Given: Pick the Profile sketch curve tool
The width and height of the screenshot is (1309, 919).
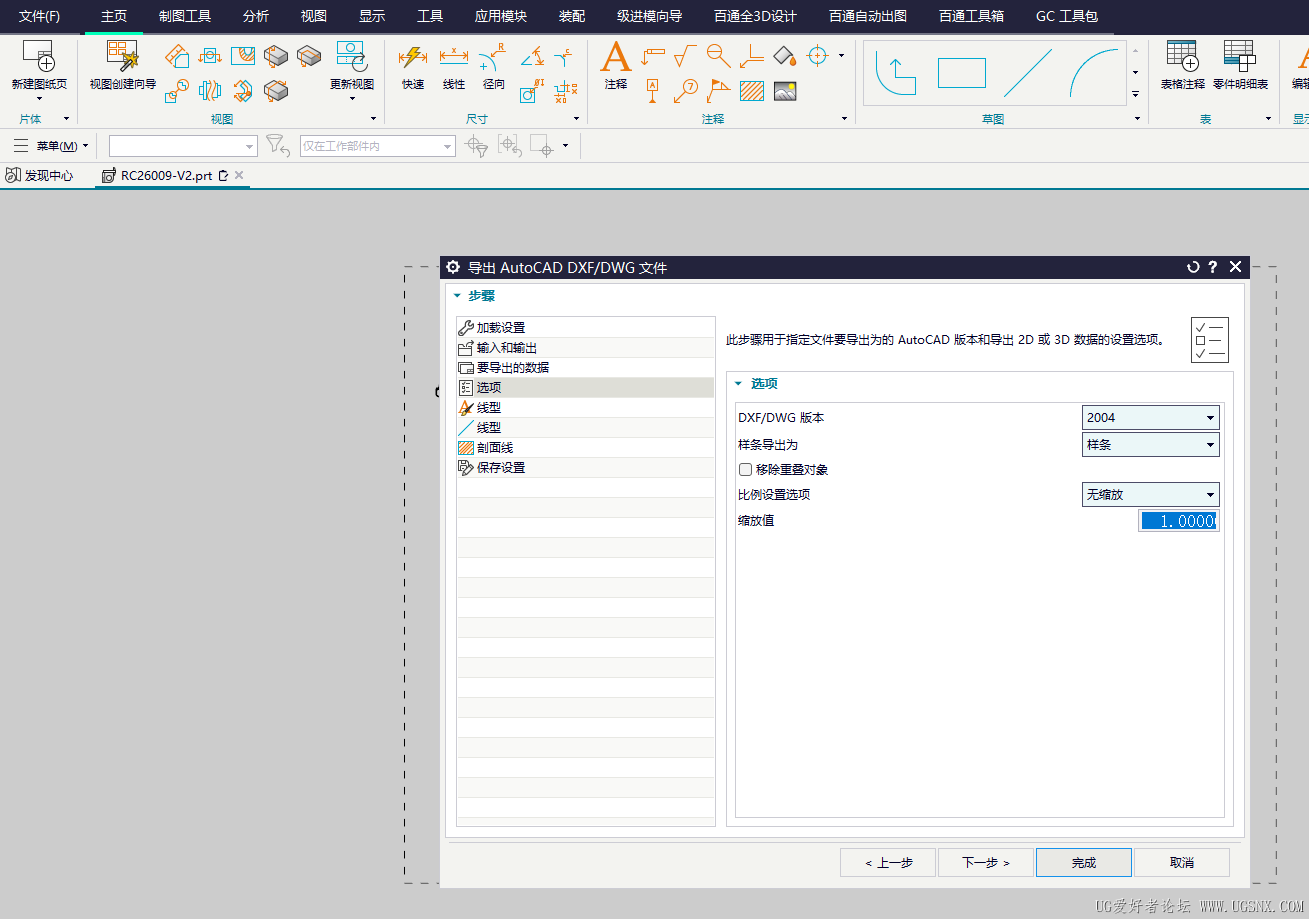Looking at the screenshot, I should [896, 73].
